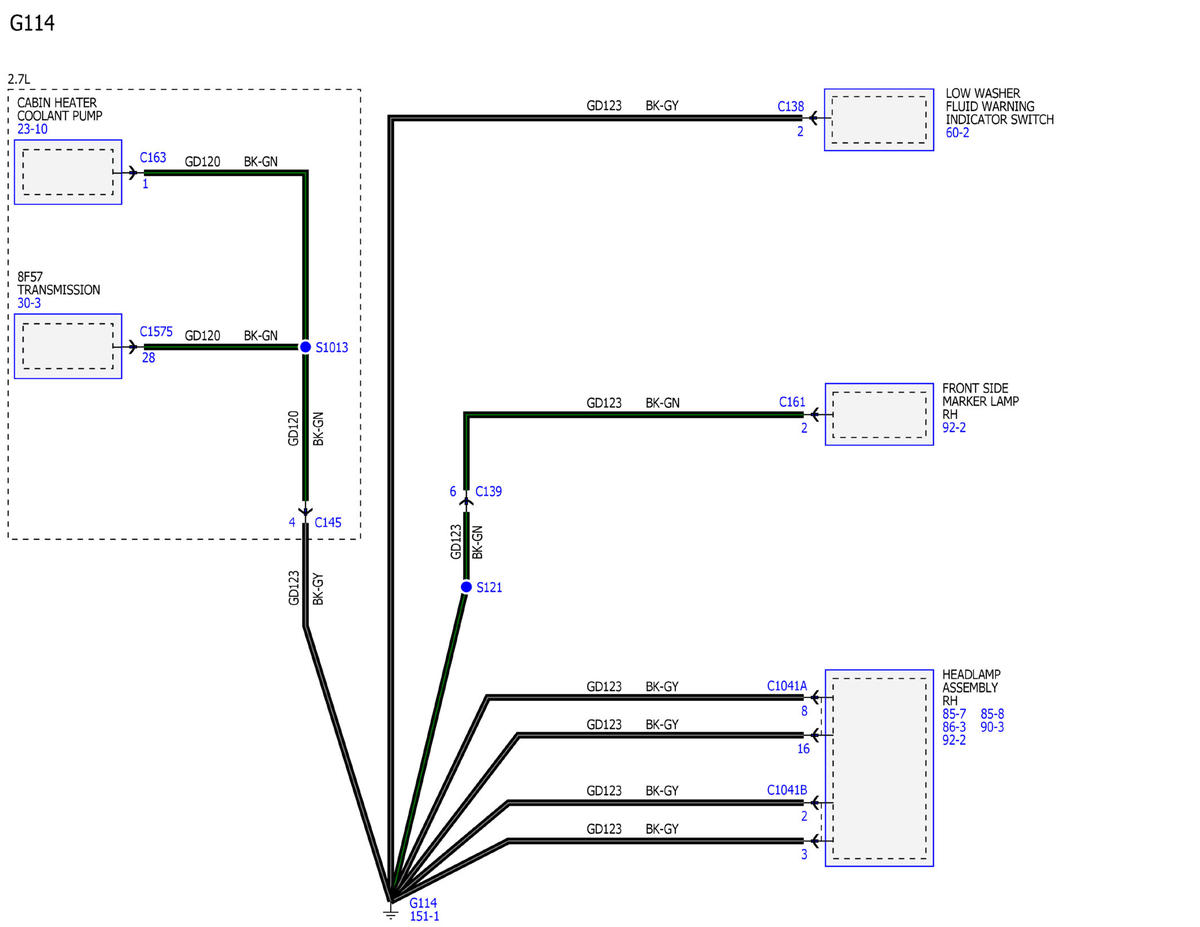Image resolution: width=1200 pixels, height=927 pixels.
Task: Click the Cabin Heater Coolant Pump component box
Action: (68, 172)
